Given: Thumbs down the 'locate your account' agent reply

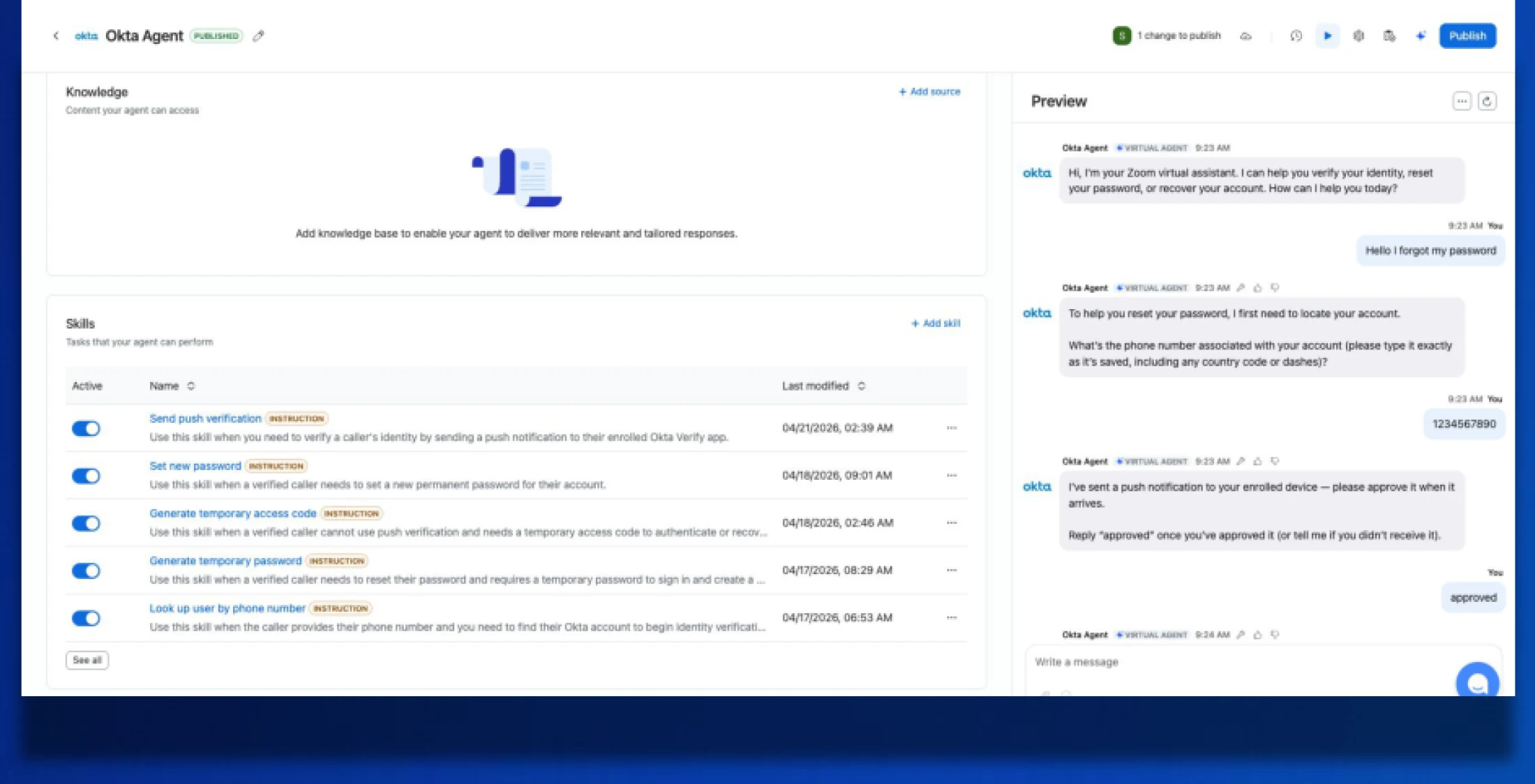Looking at the screenshot, I should click(x=1275, y=287).
